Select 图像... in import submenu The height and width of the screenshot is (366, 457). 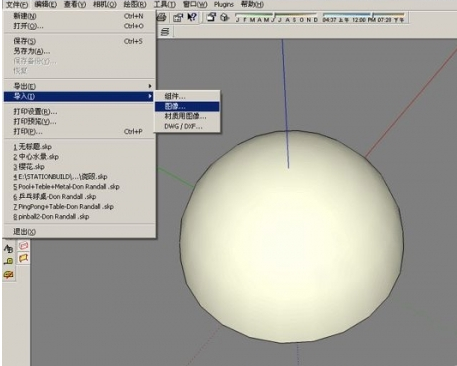(x=187, y=106)
